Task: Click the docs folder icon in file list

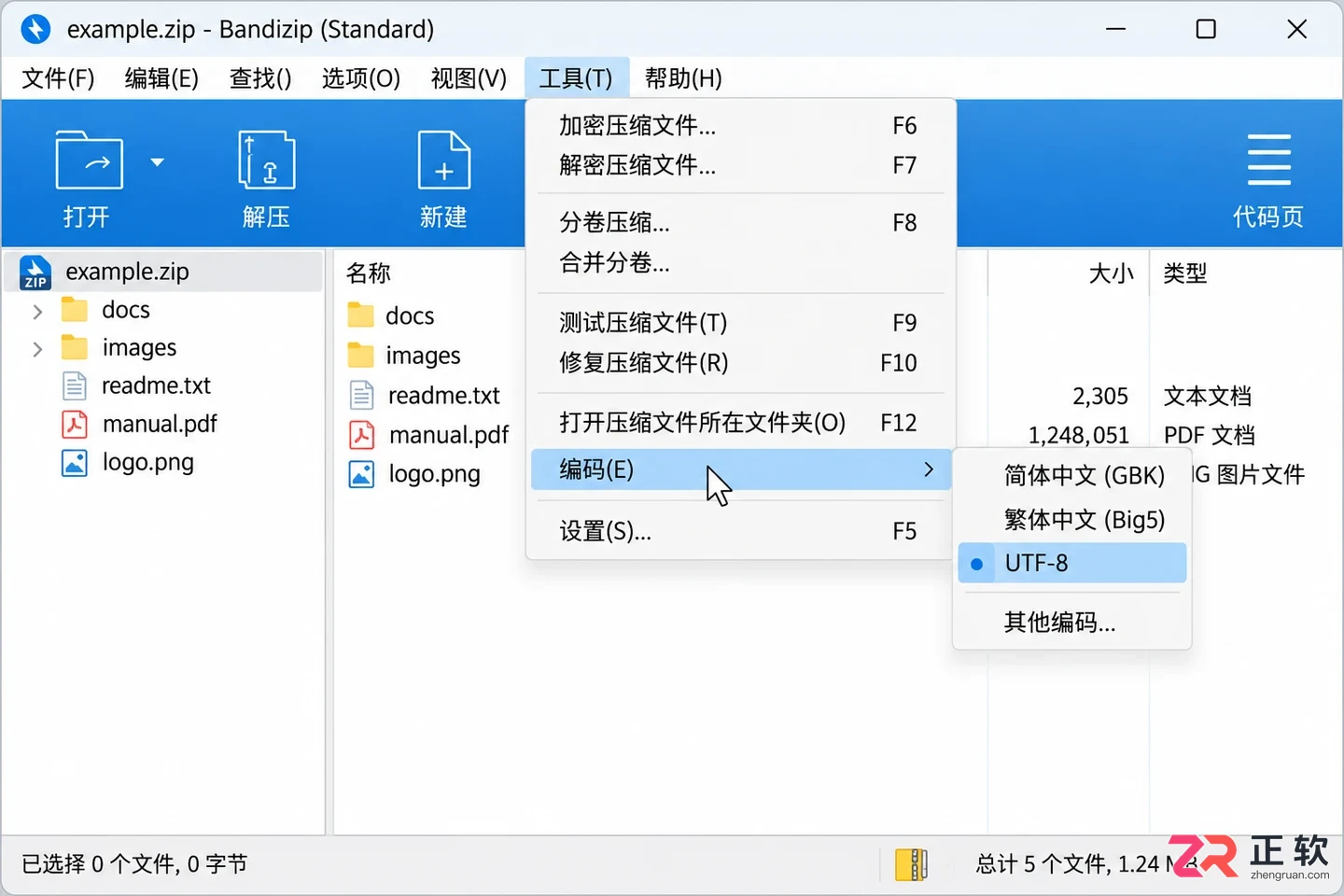Action: (360, 315)
